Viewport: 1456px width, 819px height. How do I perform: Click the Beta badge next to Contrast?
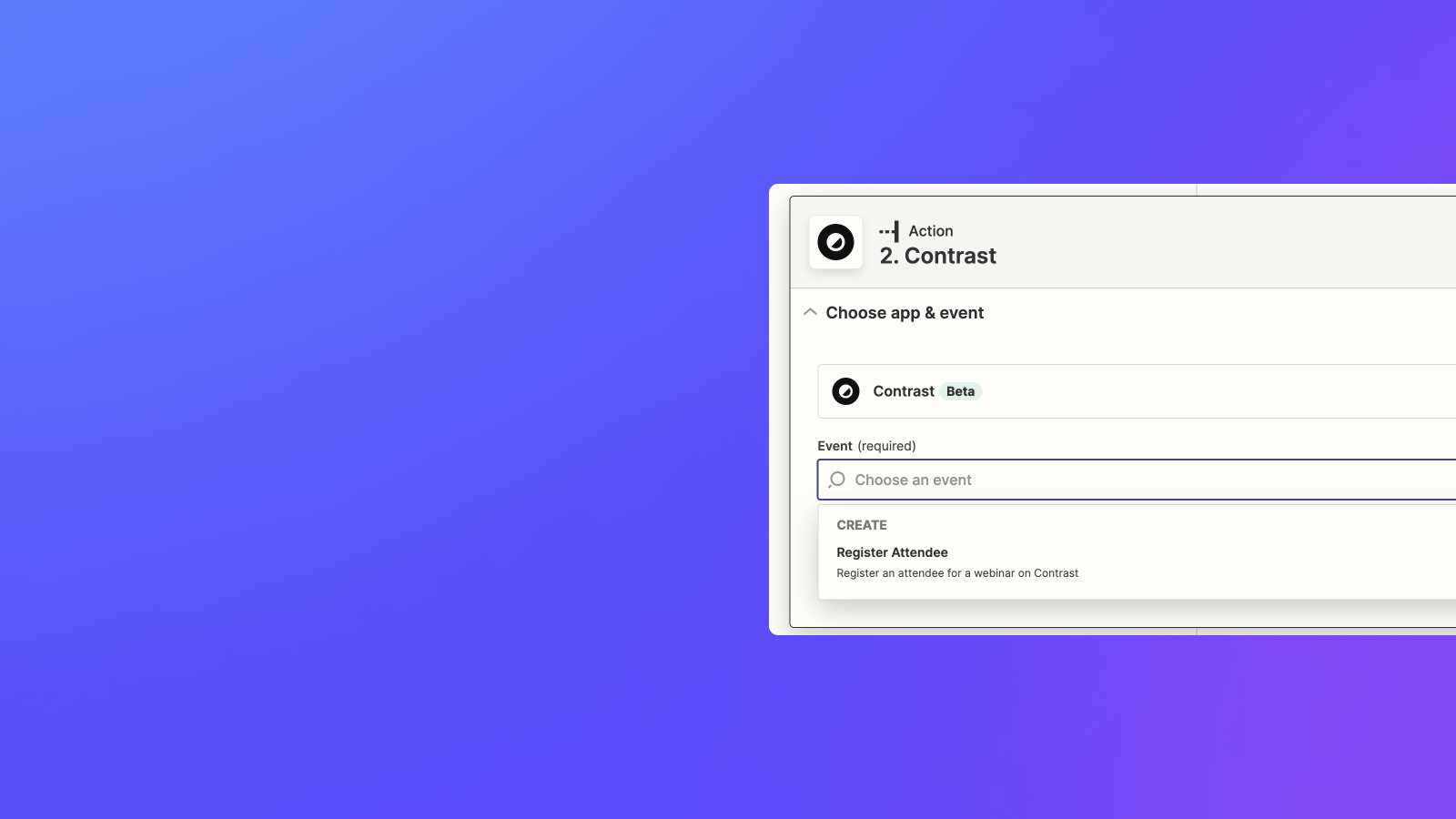coord(960,391)
